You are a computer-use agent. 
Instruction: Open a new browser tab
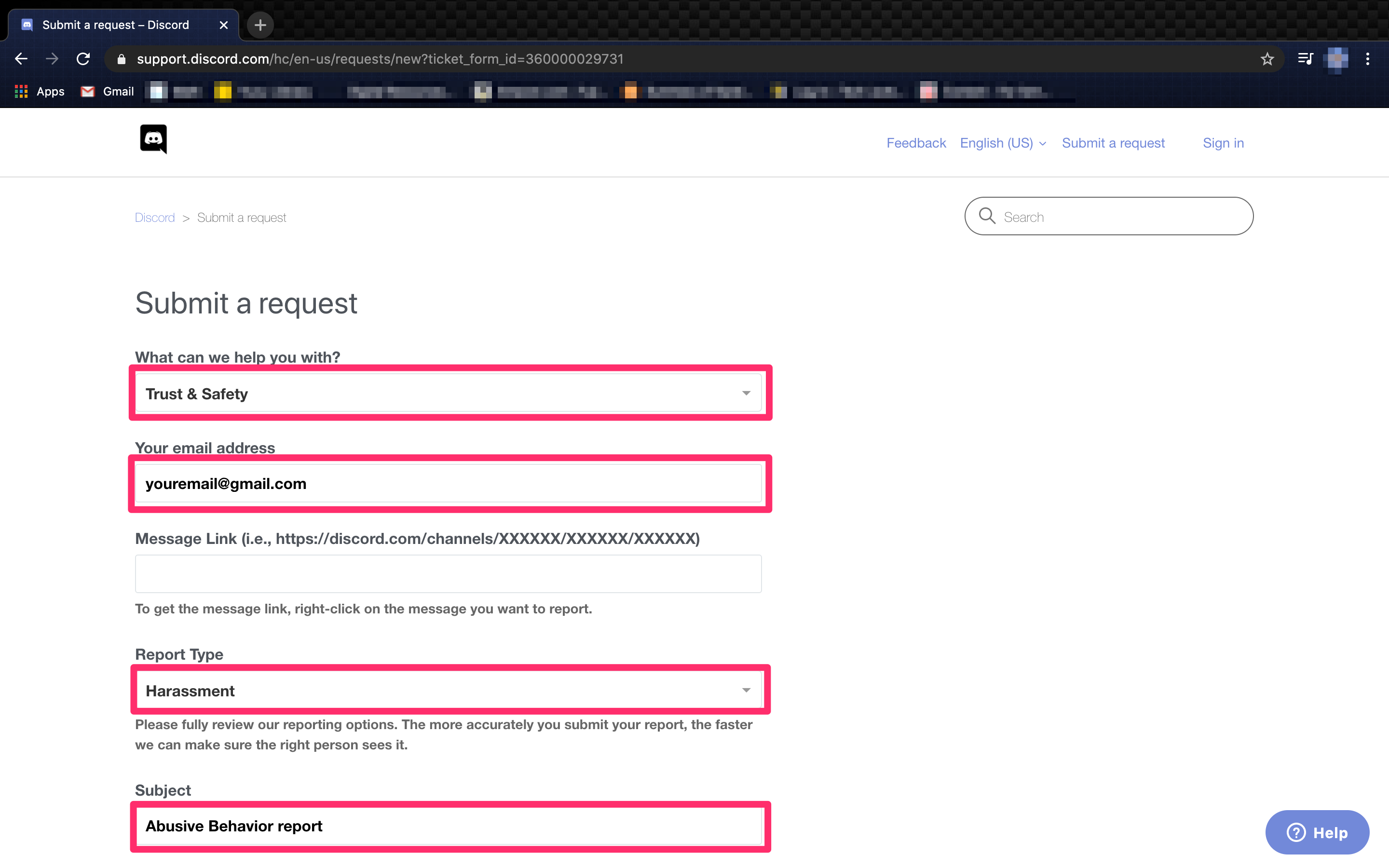(260, 25)
